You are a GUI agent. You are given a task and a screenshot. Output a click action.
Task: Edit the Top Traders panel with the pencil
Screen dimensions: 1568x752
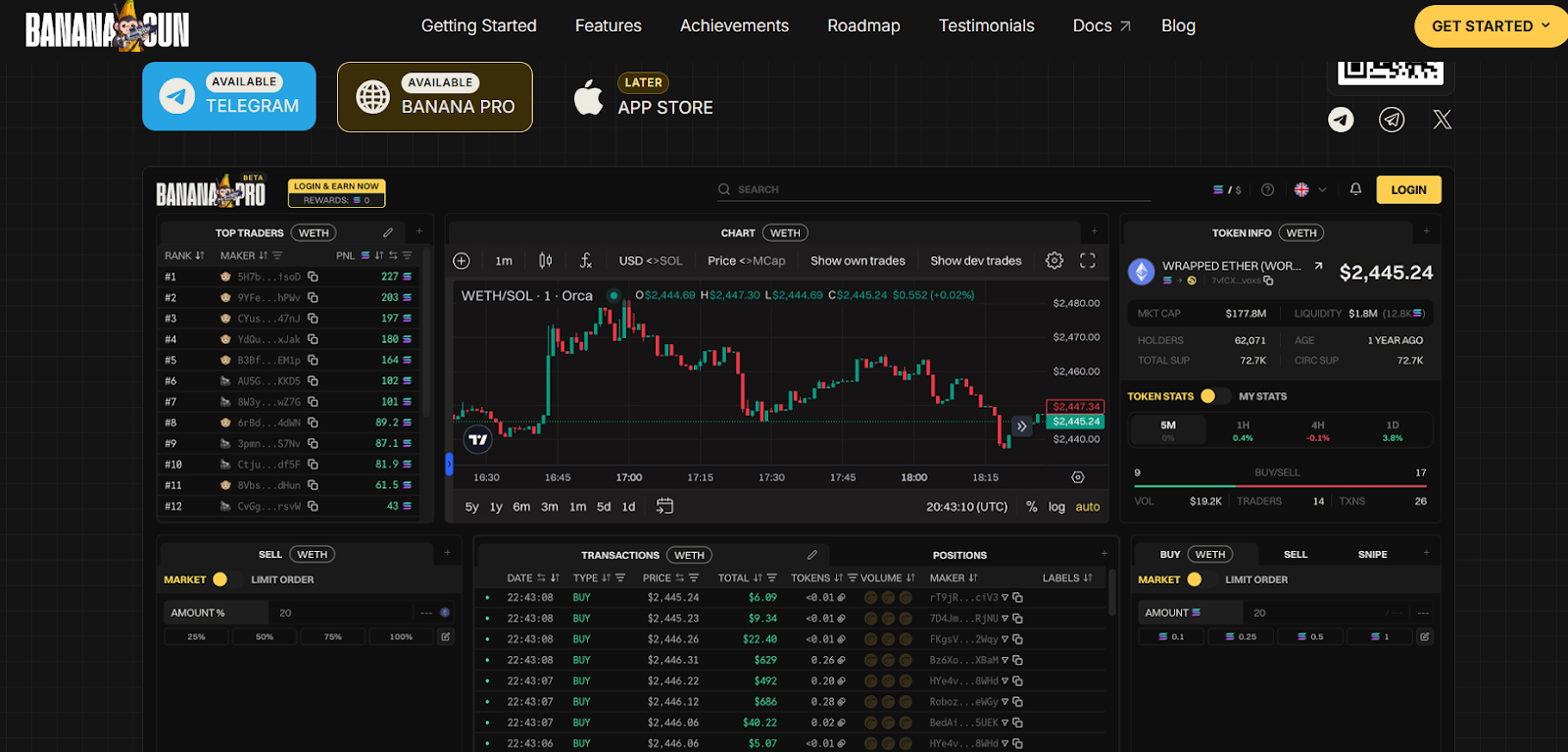pos(388,232)
